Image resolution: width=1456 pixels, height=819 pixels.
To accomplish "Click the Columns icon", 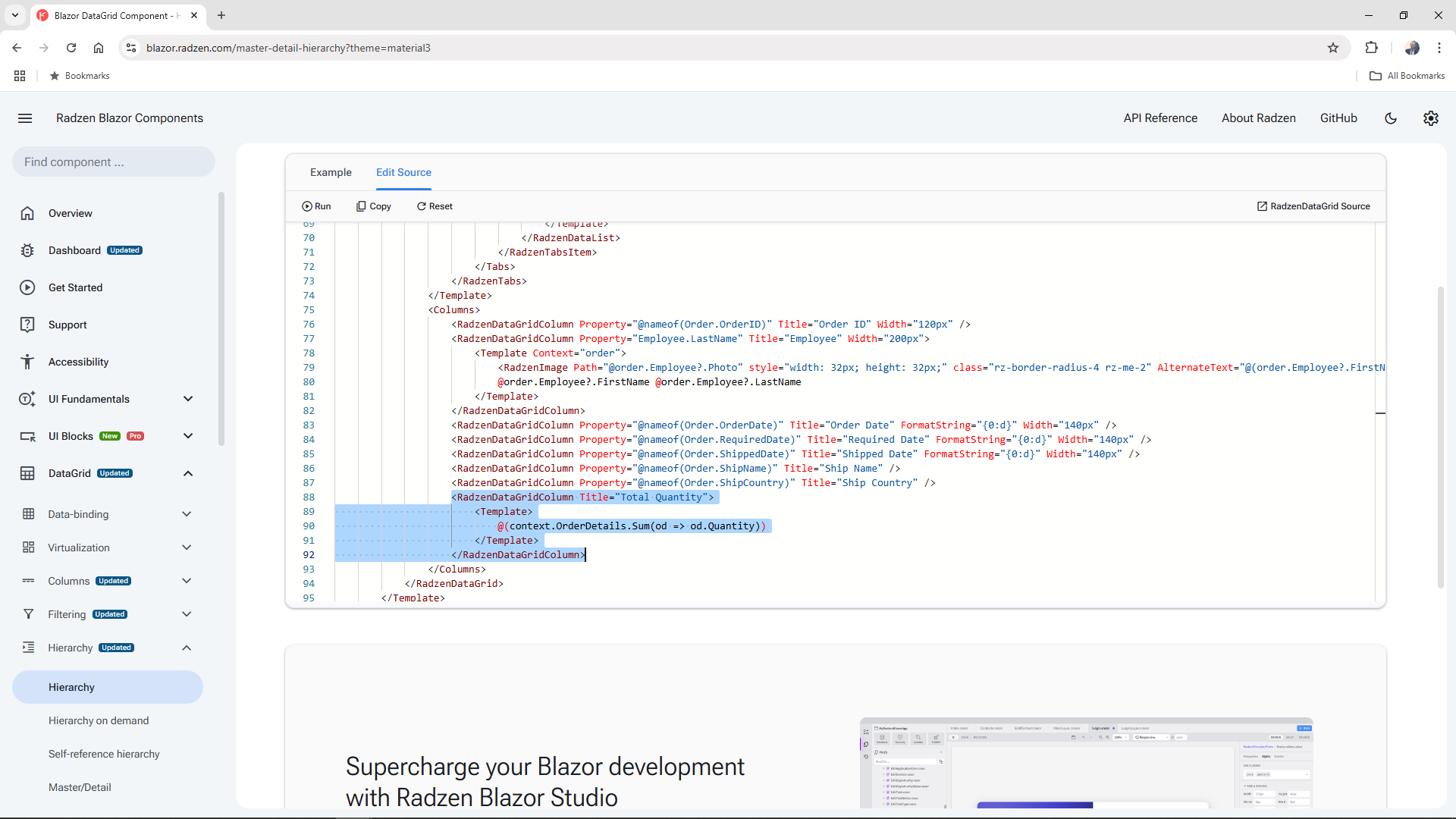I will [x=29, y=581].
